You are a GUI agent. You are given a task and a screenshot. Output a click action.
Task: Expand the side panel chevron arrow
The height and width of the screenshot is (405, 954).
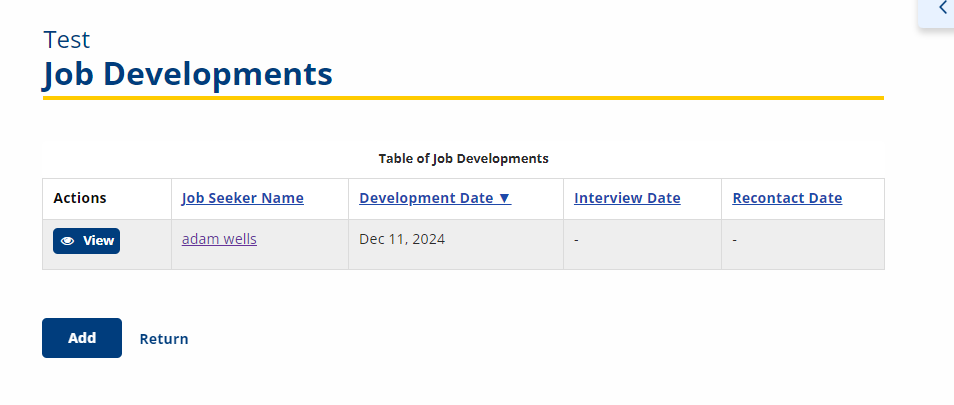click(x=942, y=8)
